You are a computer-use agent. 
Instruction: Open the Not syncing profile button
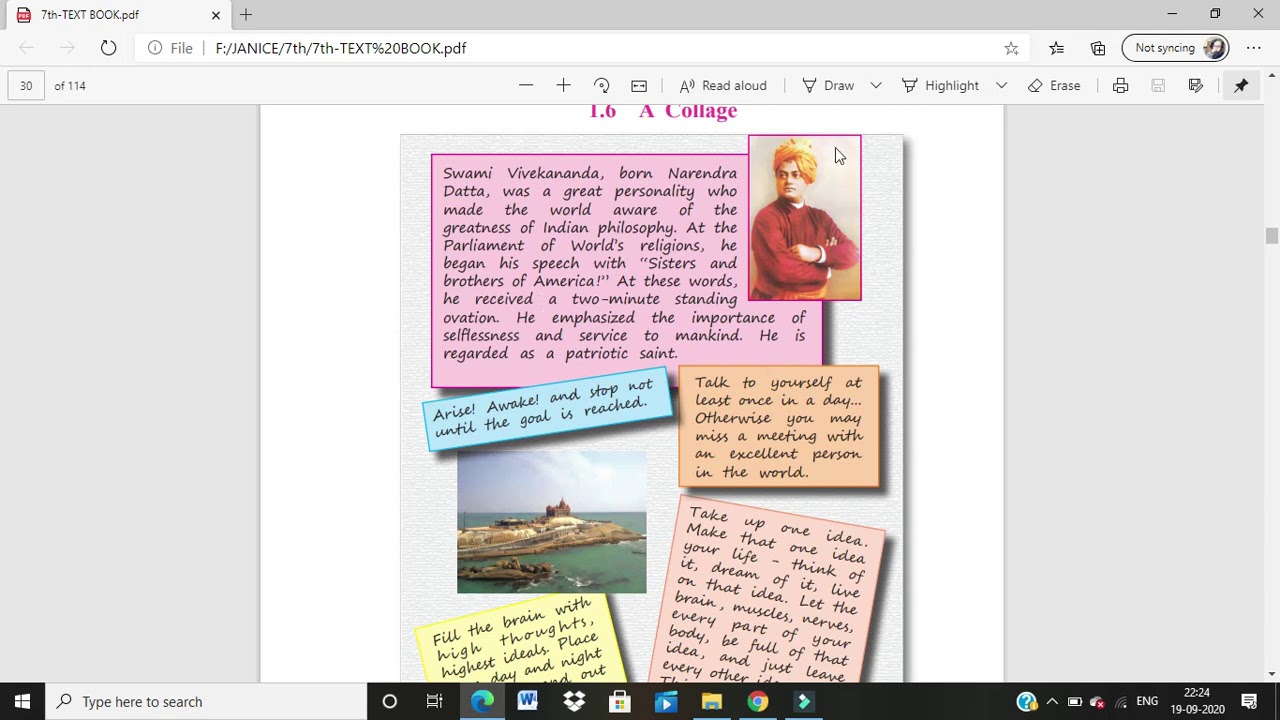(x=1176, y=48)
